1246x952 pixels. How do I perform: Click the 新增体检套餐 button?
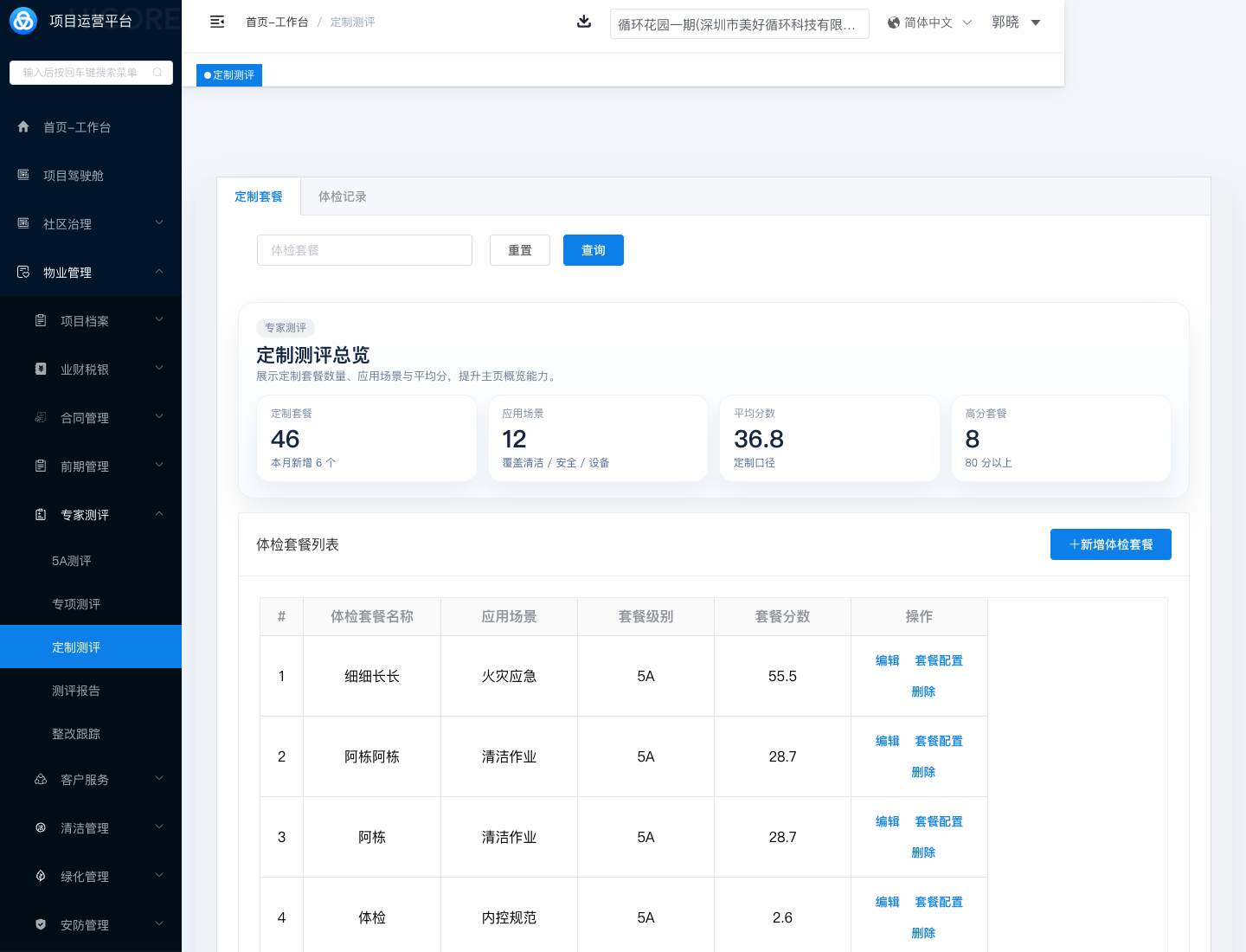click(1110, 544)
